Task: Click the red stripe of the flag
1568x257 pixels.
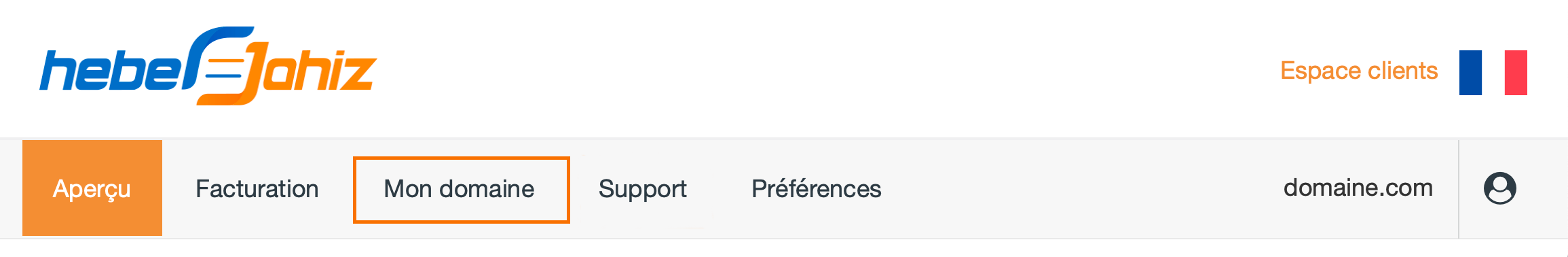Action: click(x=1516, y=73)
